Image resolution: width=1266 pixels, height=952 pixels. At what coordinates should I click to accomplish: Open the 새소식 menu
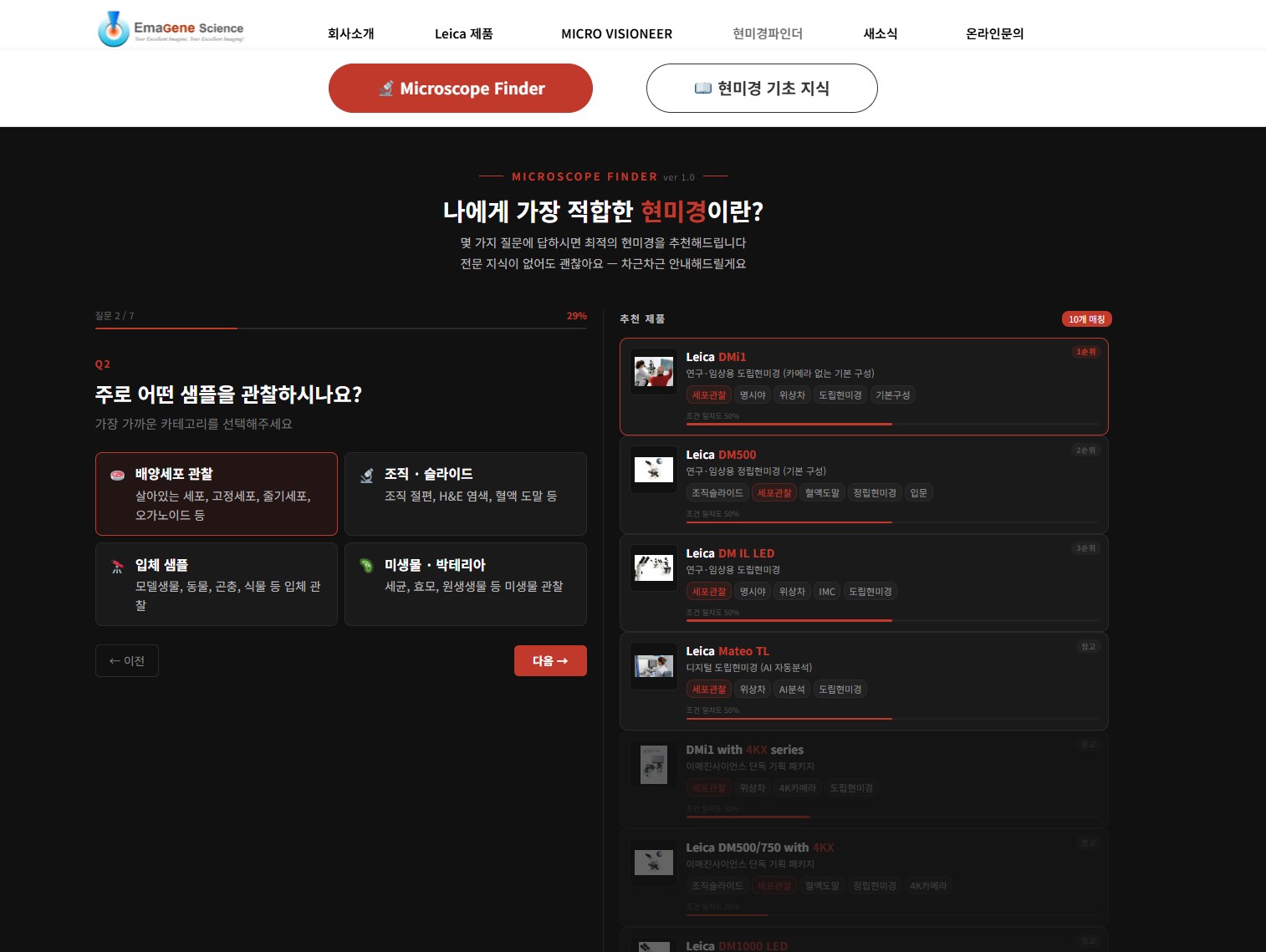881,33
